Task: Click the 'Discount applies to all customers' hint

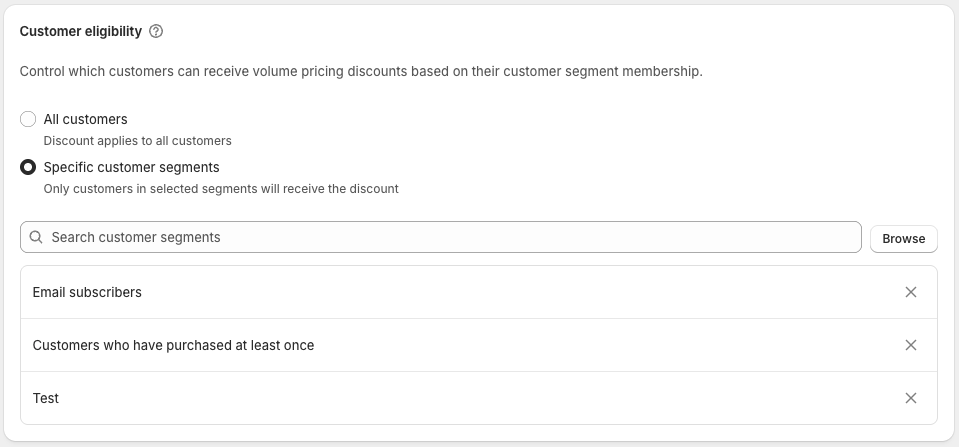Action: (137, 141)
